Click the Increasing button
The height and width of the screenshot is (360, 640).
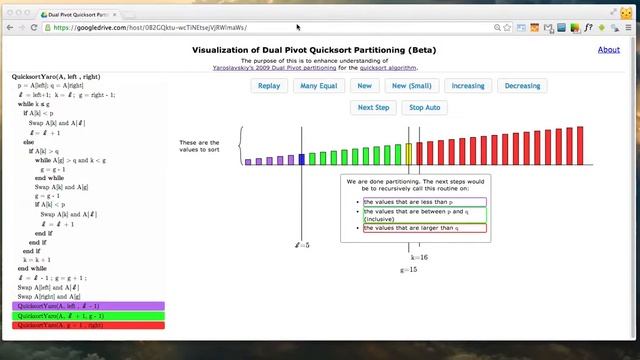click(468, 86)
